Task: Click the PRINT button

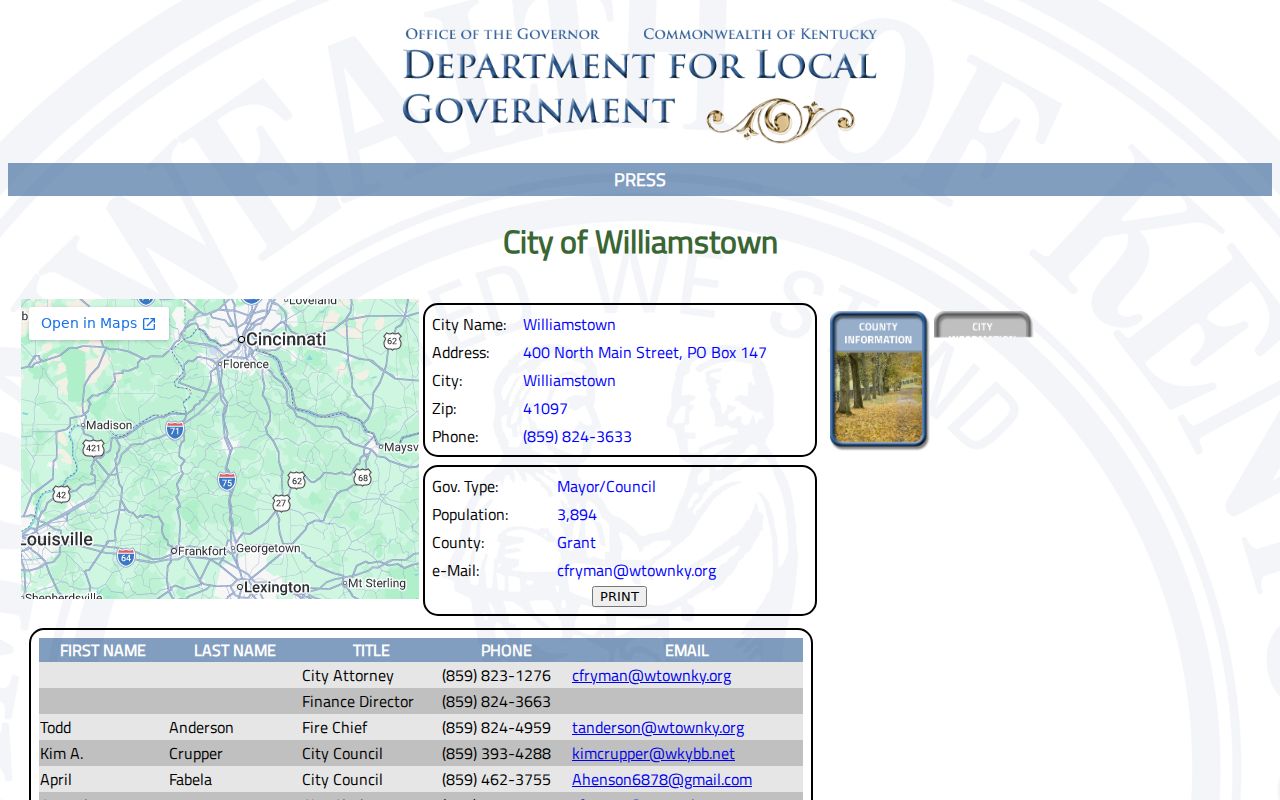Action: click(x=619, y=597)
